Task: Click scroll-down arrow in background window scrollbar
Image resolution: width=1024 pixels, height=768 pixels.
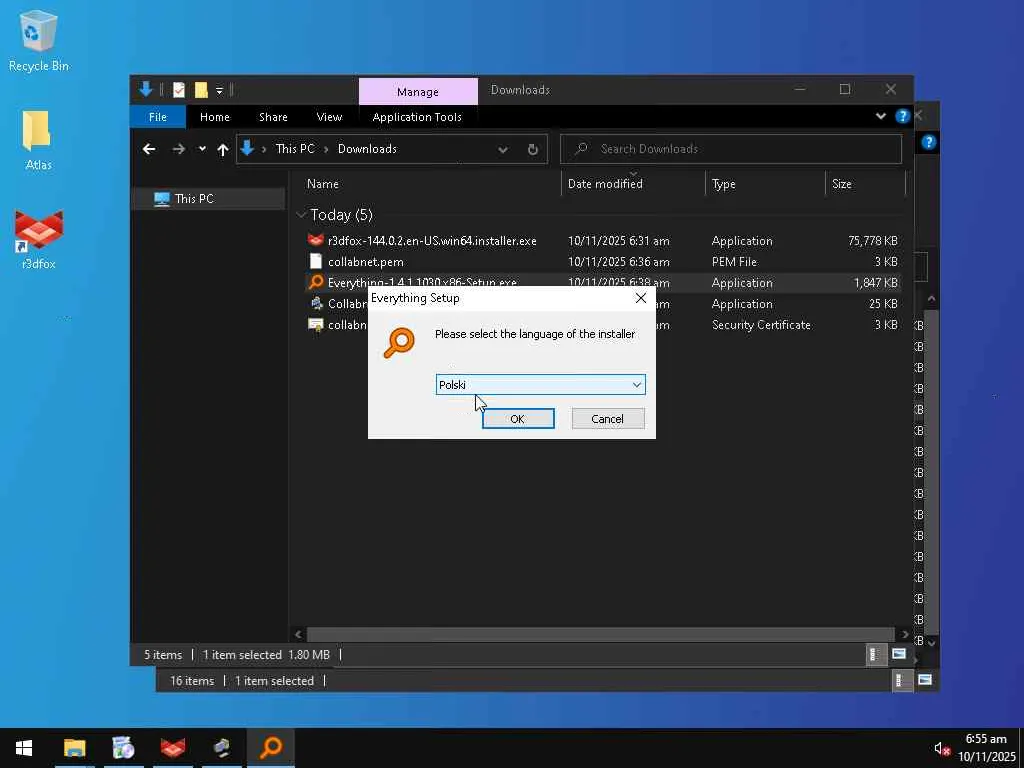Action: tap(931, 642)
